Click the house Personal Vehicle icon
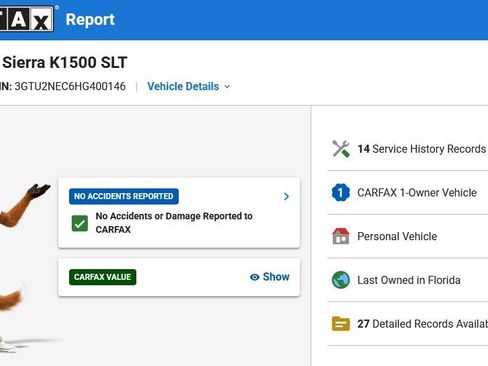Screen dimensions: 488x366 point(341,236)
